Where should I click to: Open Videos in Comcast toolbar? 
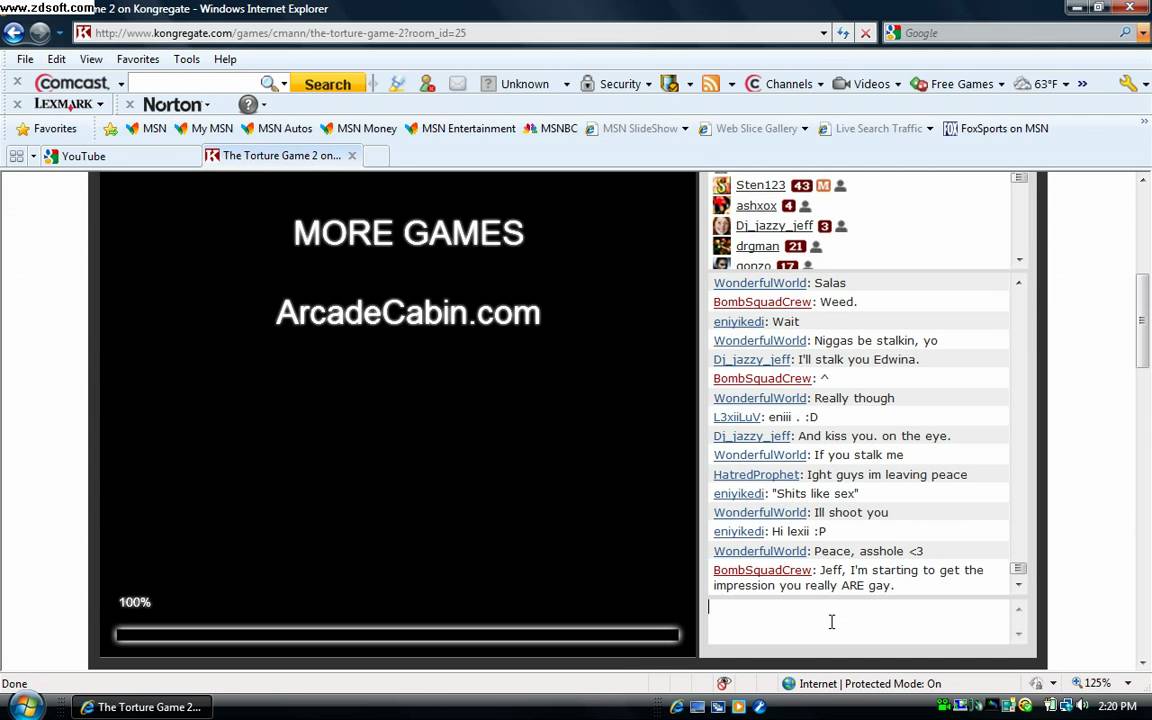click(866, 84)
